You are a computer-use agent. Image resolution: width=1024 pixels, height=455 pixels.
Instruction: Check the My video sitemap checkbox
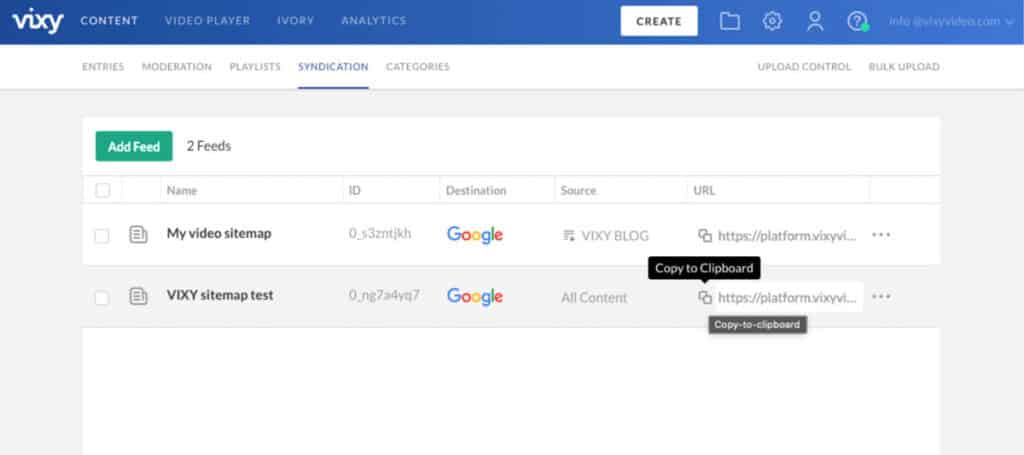(102, 236)
